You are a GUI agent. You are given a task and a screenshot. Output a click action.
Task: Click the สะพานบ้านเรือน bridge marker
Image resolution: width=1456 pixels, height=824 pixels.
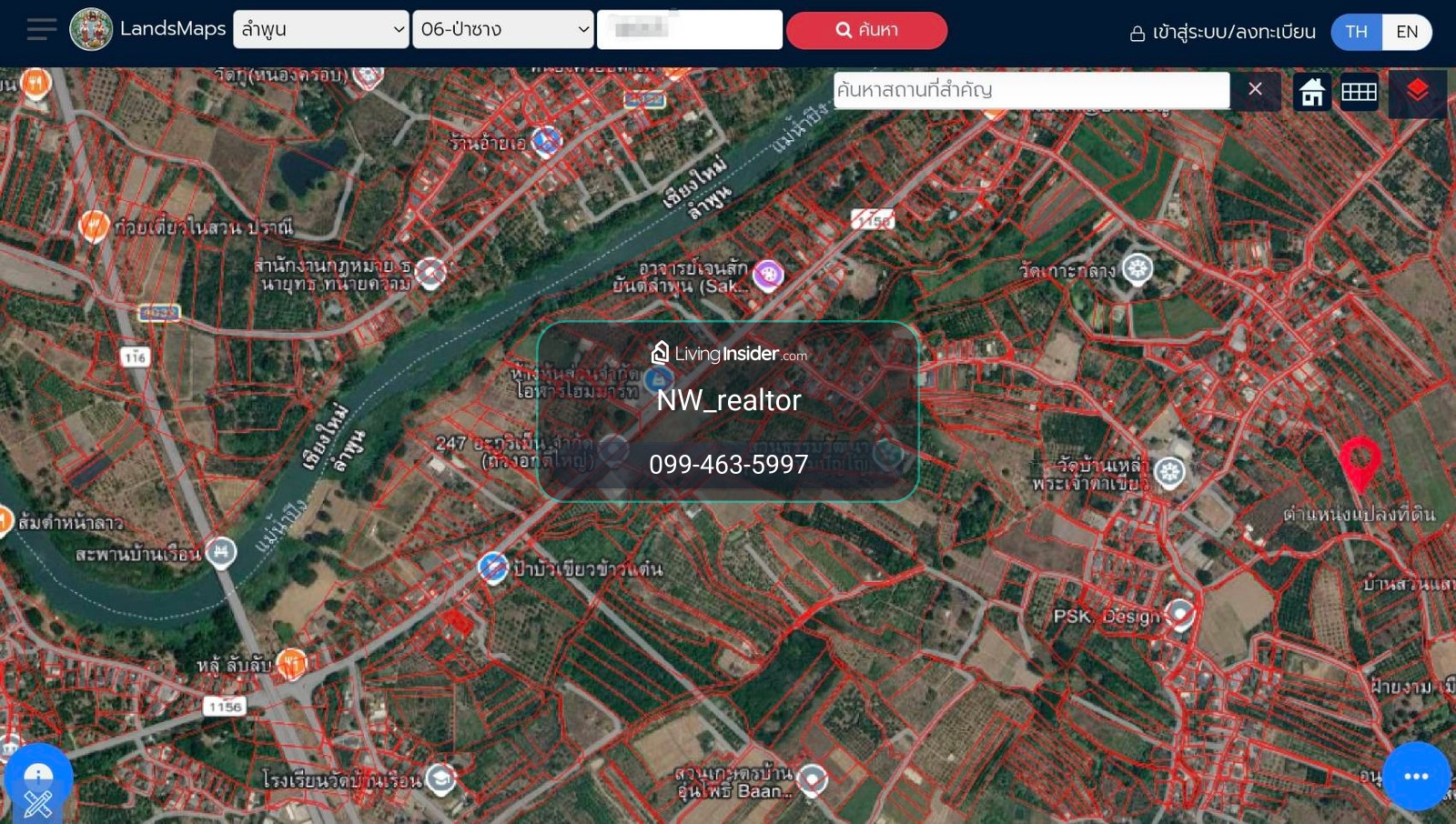(220, 551)
